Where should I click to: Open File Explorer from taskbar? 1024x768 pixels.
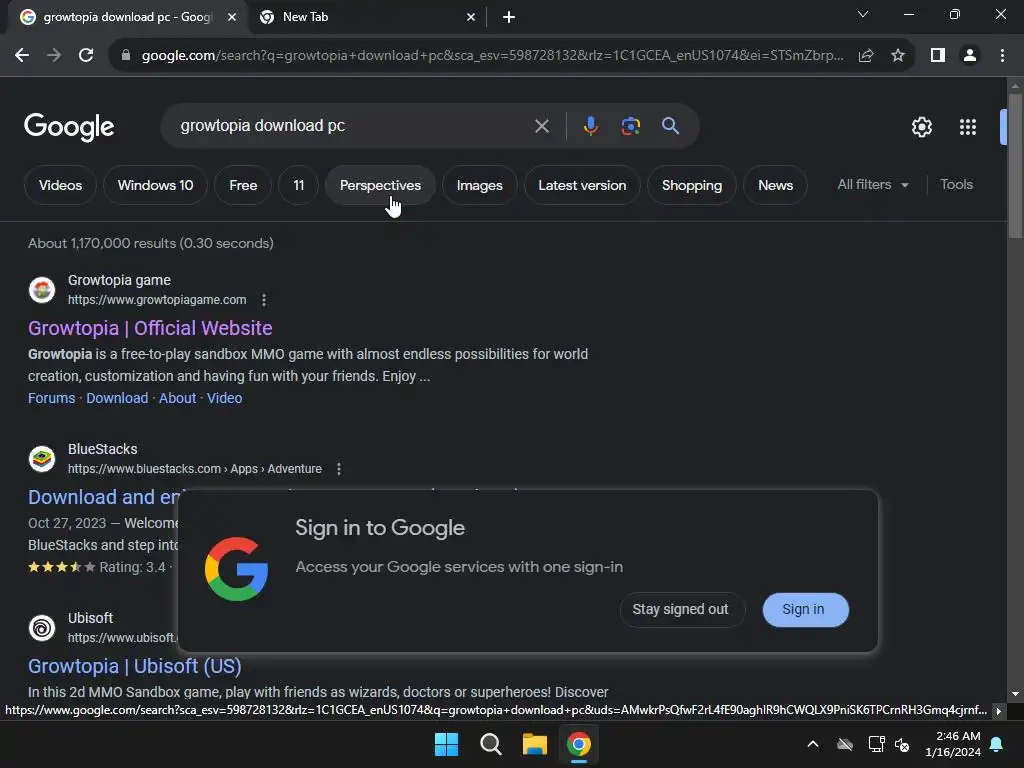(x=534, y=744)
